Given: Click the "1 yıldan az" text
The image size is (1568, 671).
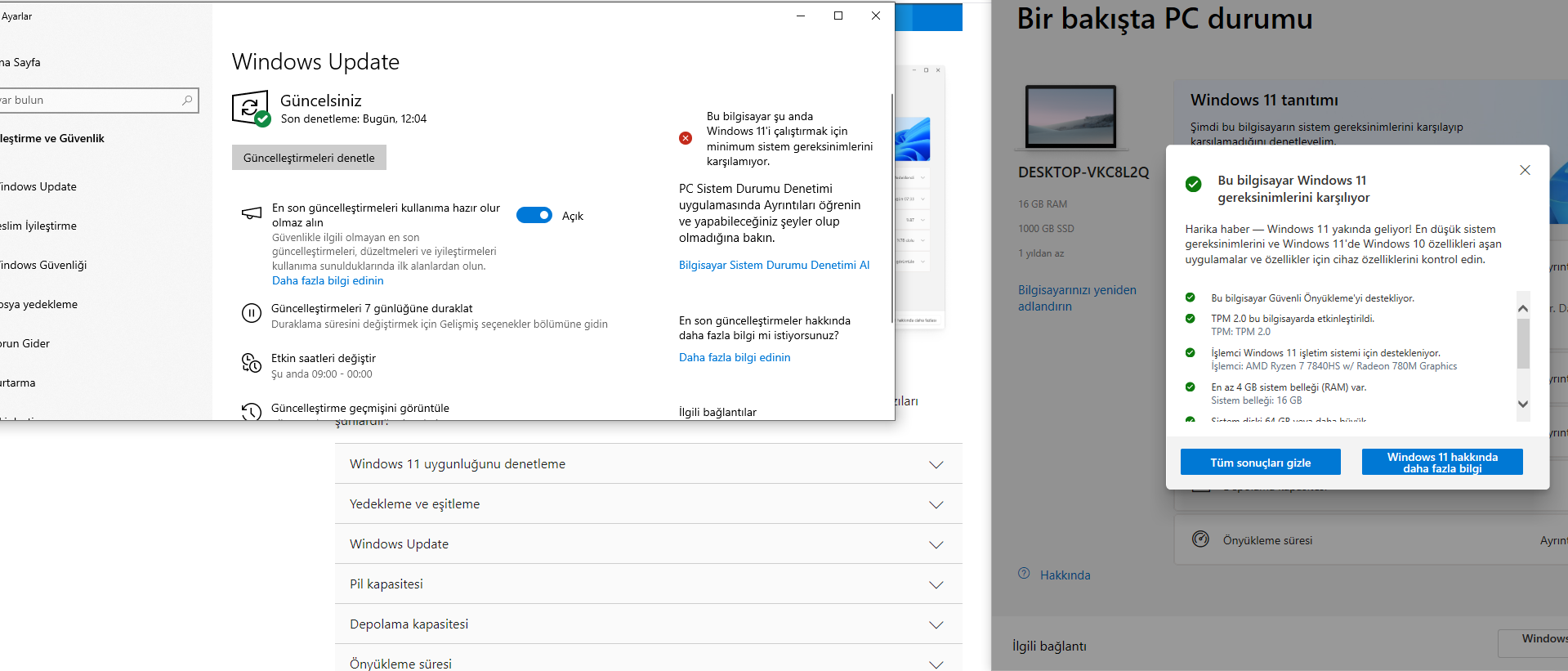Looking at the screenshot, I should [1041, 253].
